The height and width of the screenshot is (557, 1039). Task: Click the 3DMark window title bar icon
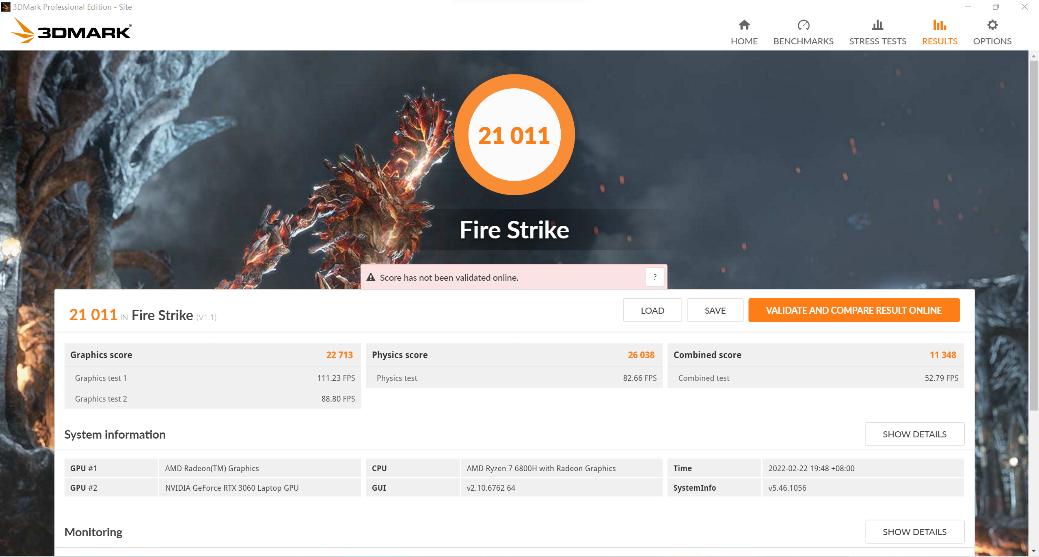(x=6, y=7)
